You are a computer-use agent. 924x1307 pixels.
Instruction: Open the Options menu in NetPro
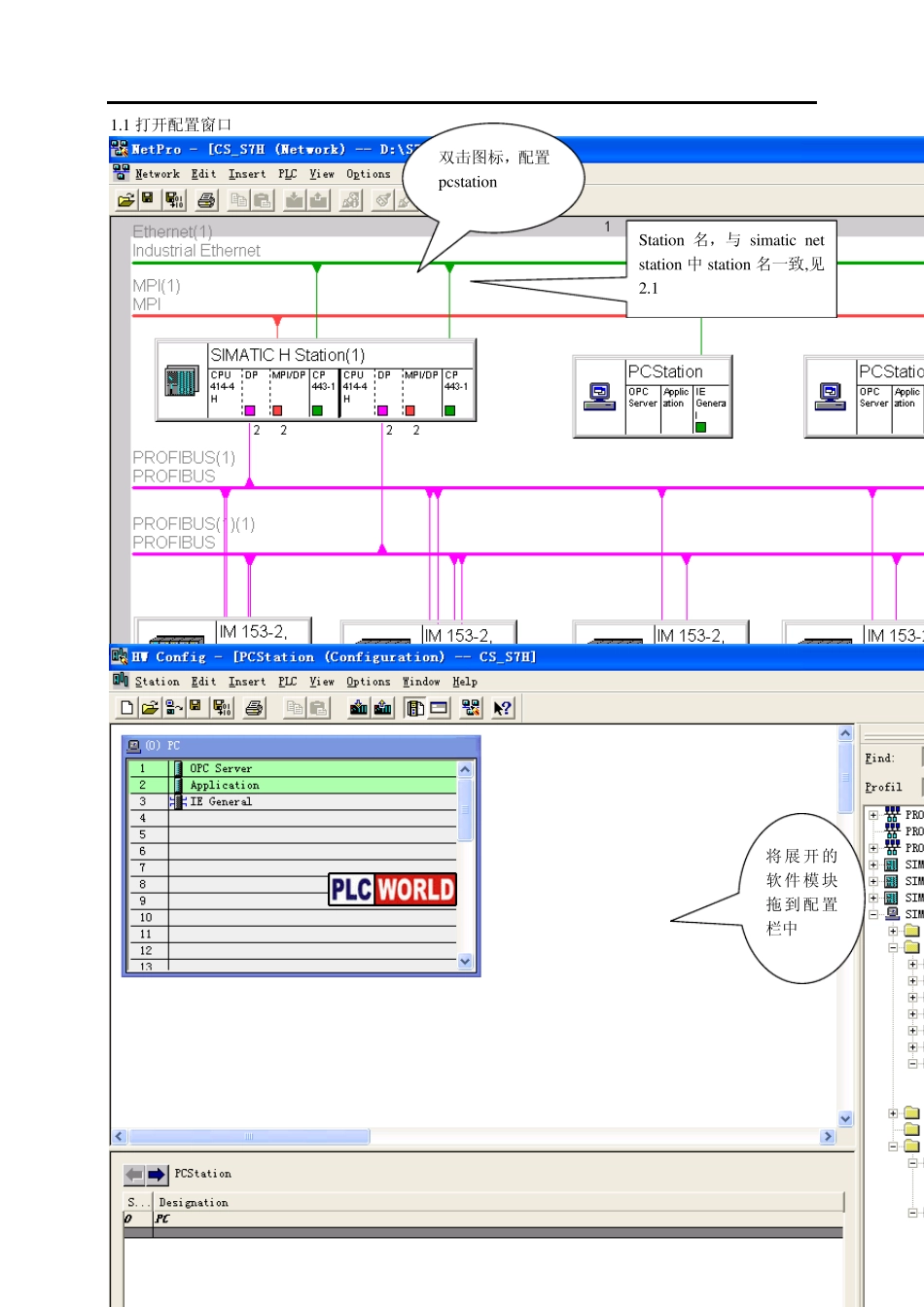368,174
